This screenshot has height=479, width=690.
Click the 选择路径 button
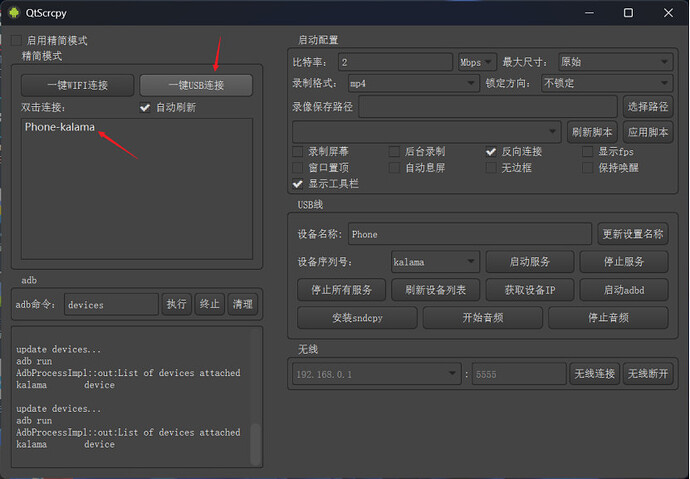tap(647, 106)
